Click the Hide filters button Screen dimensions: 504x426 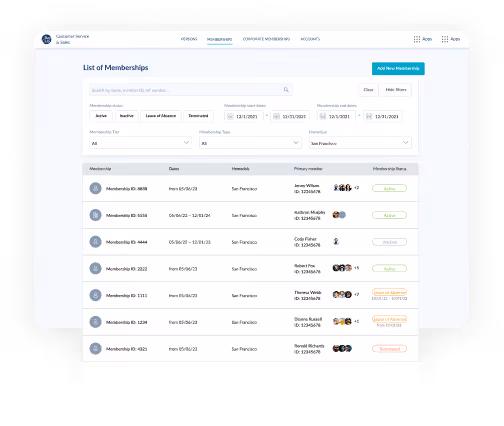[x=396, y=90]
